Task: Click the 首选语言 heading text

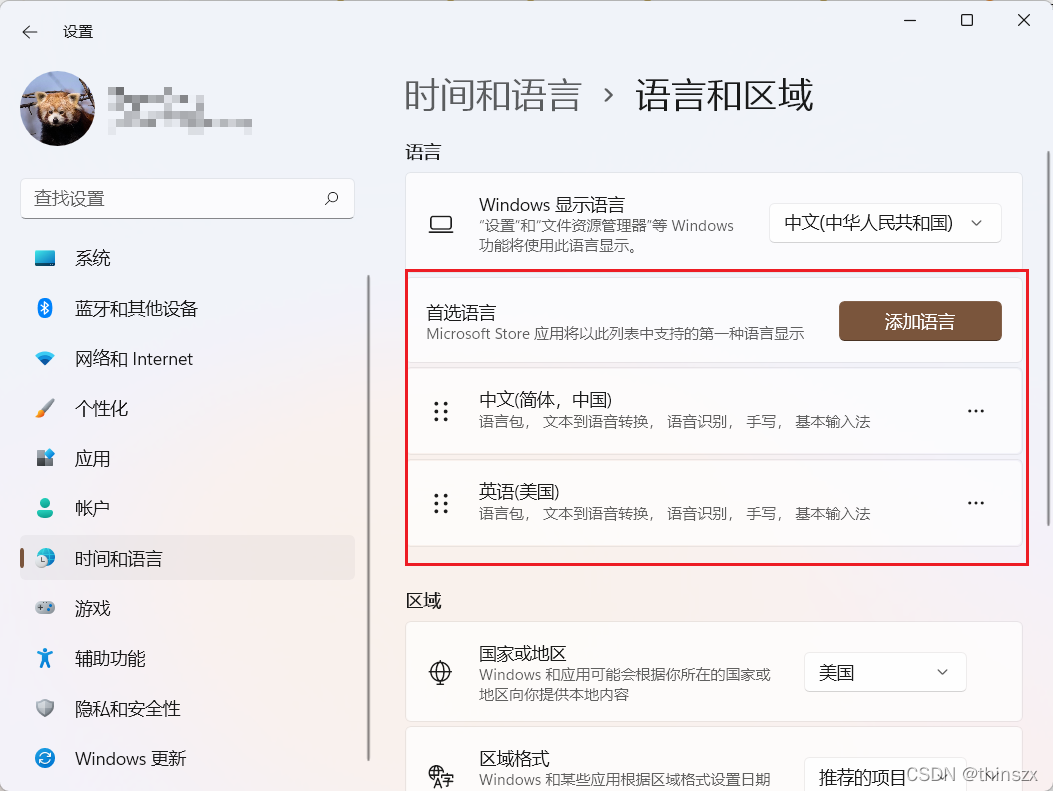Action: point(461,312)
